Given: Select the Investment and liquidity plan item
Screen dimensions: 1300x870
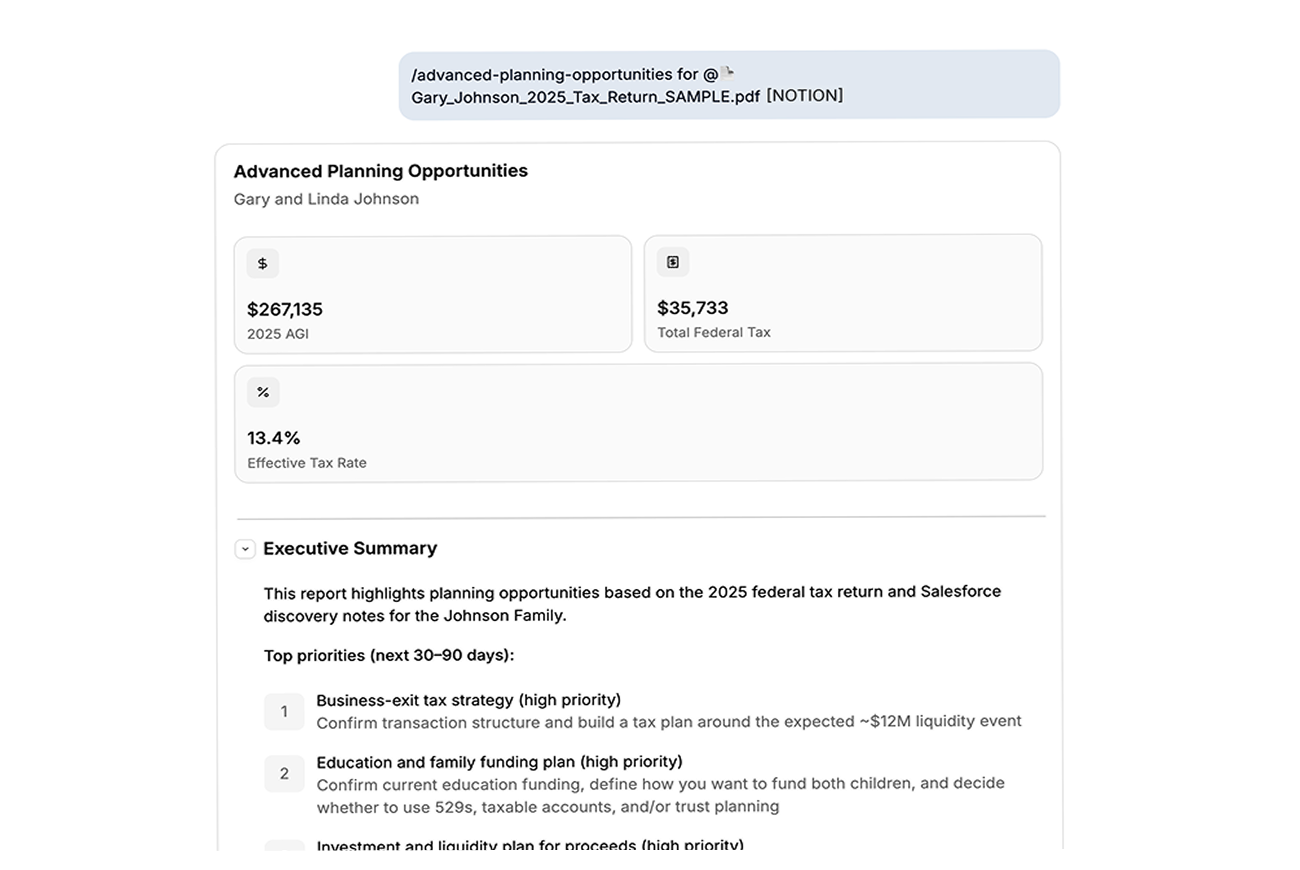Looking at the screenshot, I should click(530, 846).
